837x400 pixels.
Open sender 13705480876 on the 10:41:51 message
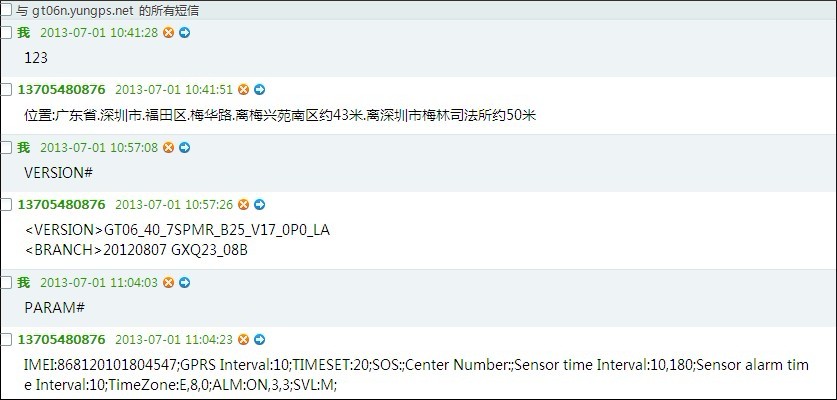(62, 89)
